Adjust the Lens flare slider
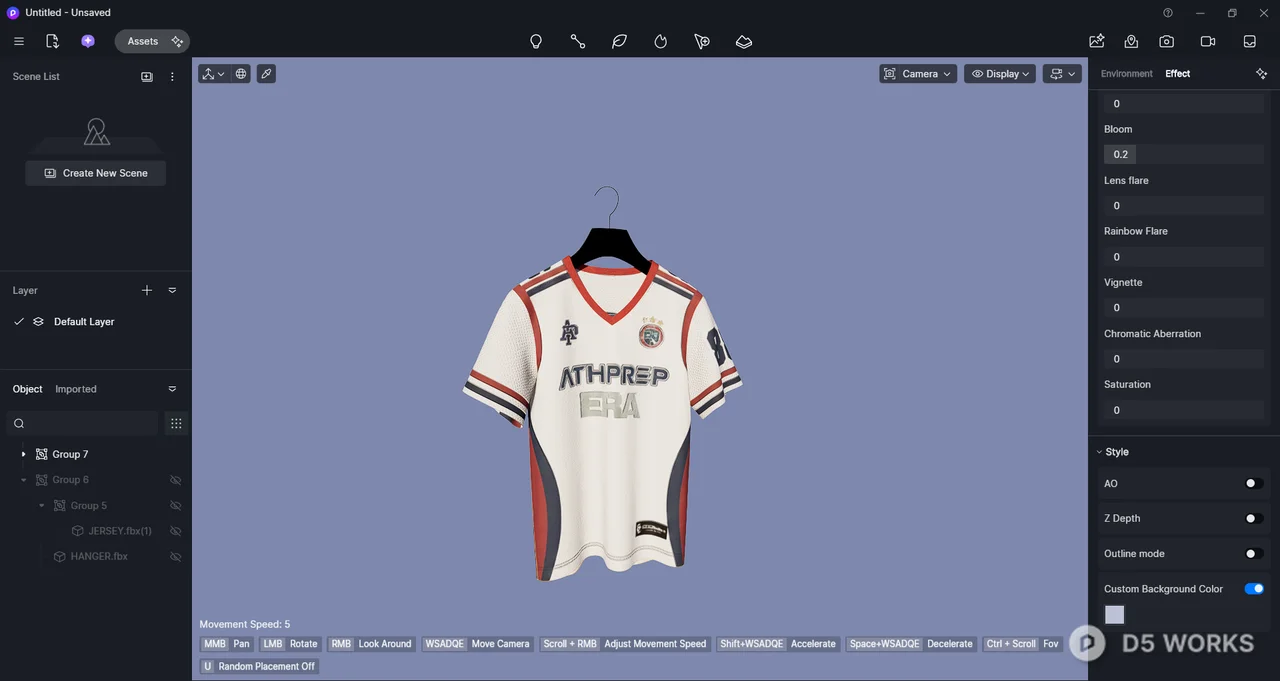This screenshot has width=1280, height=681. pyautogui.click(x=1184, y=205)
